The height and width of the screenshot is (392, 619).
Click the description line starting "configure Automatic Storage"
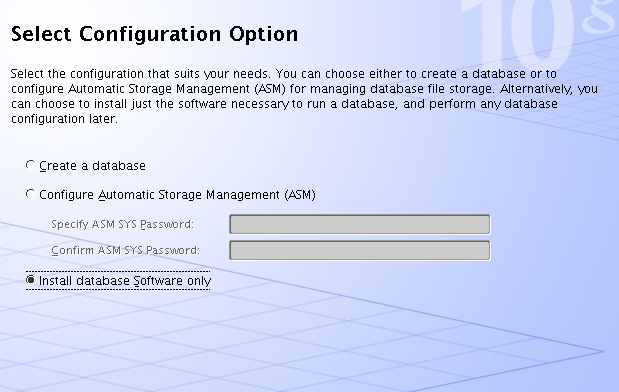tap(304, 89)
